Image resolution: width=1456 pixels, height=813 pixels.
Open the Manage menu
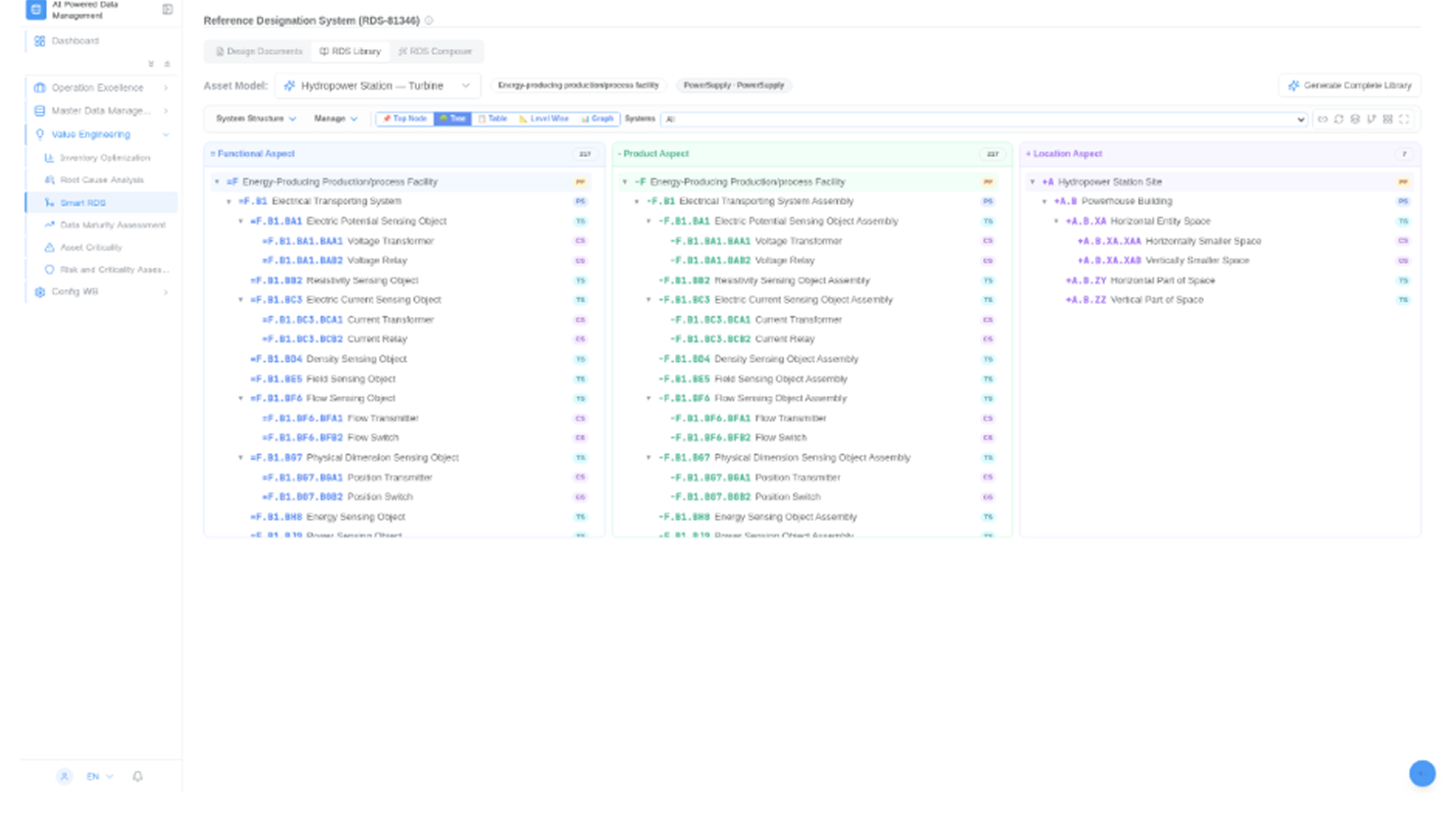pos(336,119)
